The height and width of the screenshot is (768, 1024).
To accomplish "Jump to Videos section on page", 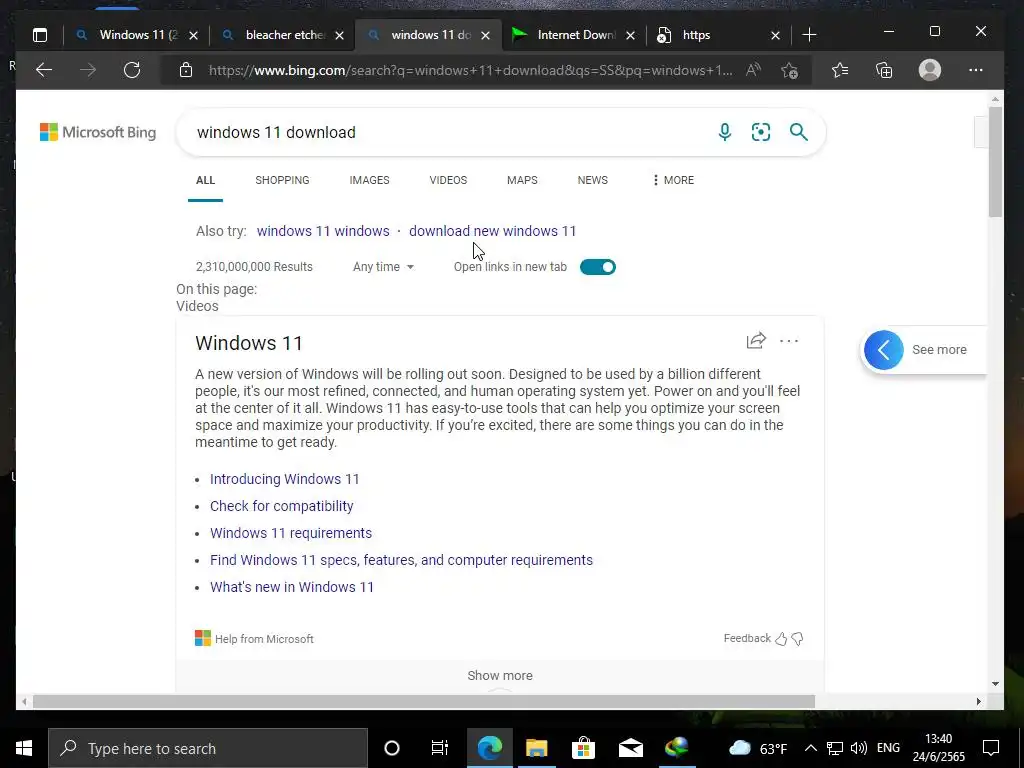I will pyautogui.click(x=197, y=306).
